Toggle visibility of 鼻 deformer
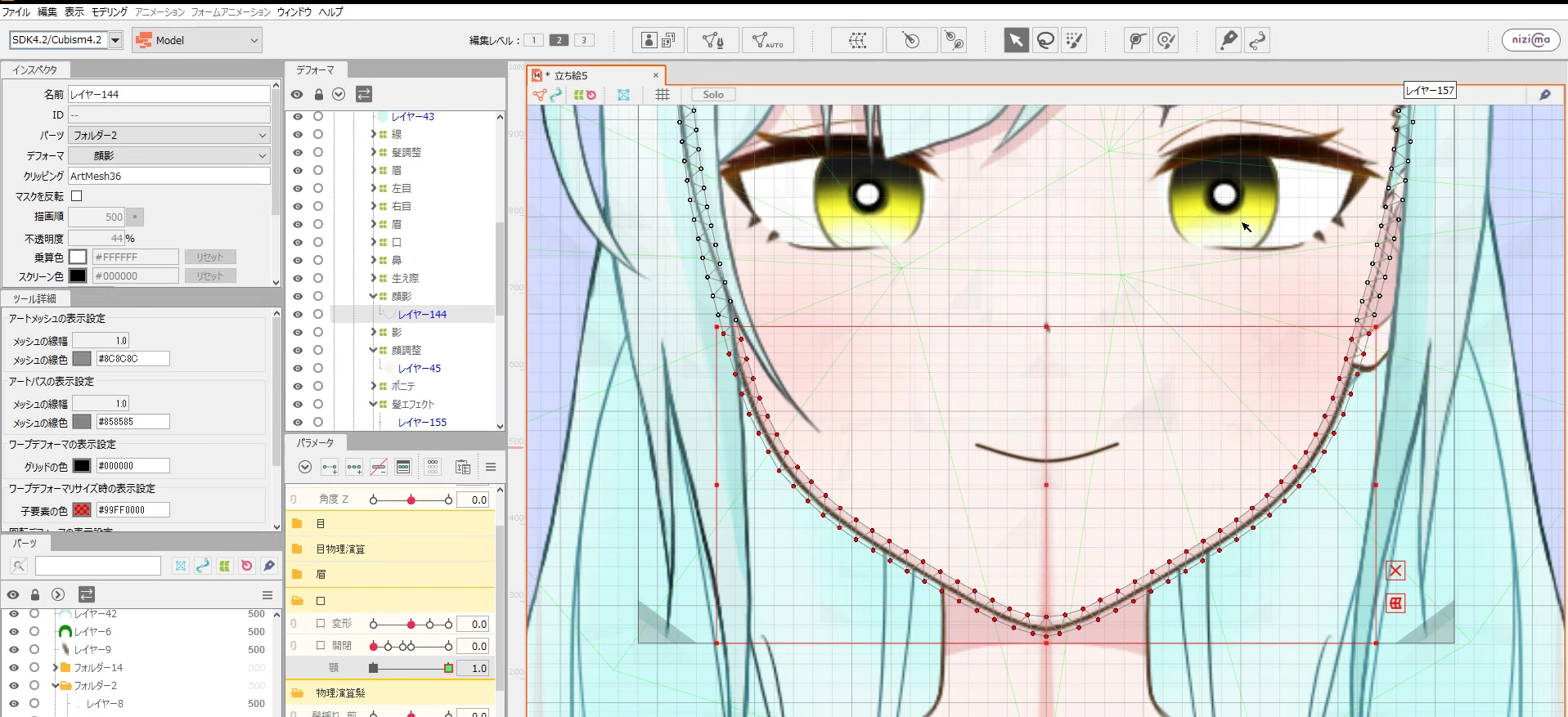Viewport: 1568px width, 717px height. coord(298,260)
